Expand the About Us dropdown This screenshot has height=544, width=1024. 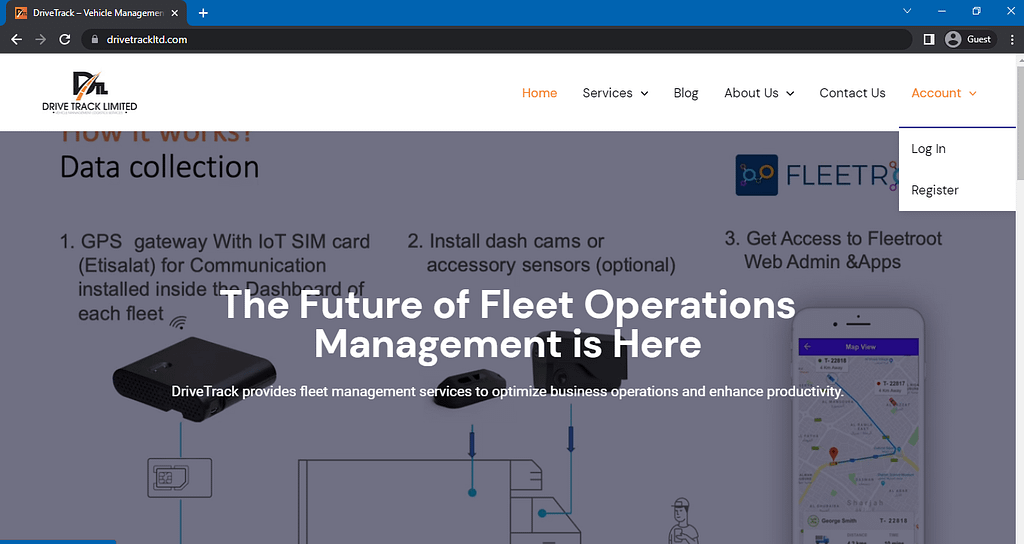[x=759, y=93]
